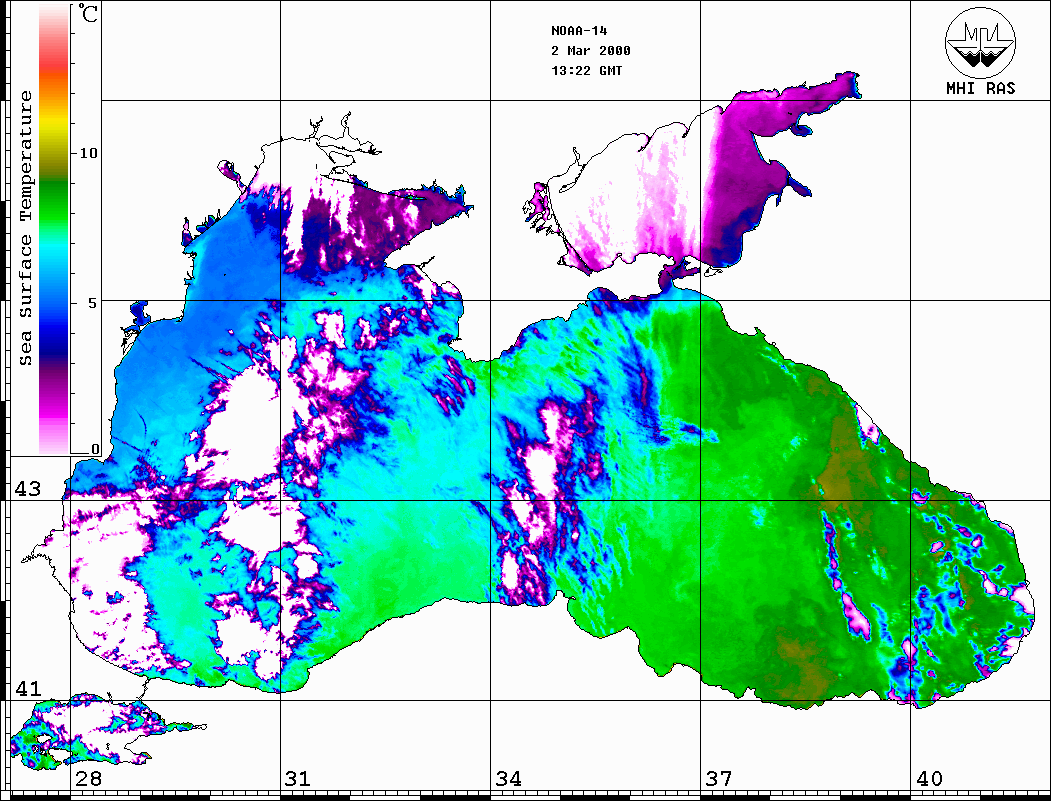1051x801 pixels.
Task: Click longitude label '28'
Action: pos(88,779)
